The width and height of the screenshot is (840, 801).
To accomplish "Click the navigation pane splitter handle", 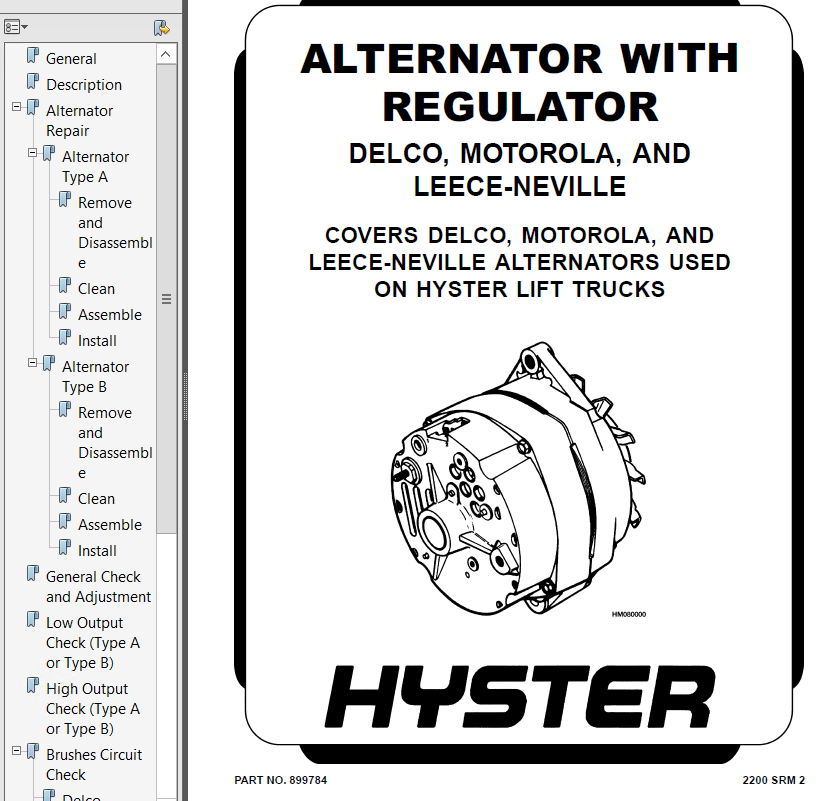I will pos(185,396).
